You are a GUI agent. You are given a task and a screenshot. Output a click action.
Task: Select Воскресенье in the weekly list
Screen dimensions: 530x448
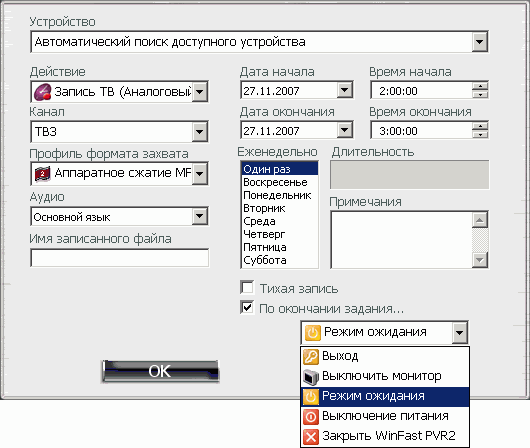pos(280,182)
